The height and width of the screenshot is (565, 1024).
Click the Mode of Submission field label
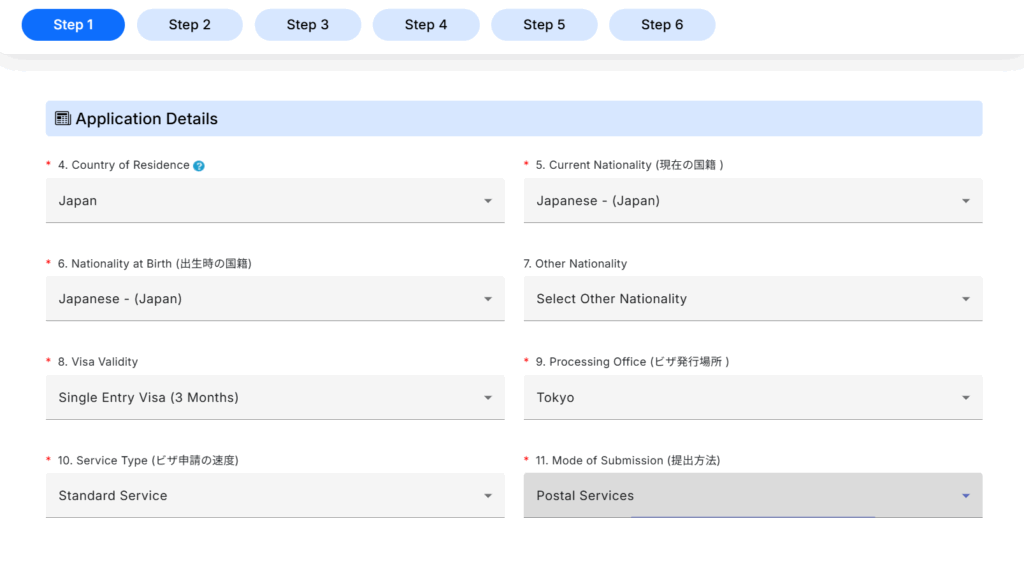627,460
